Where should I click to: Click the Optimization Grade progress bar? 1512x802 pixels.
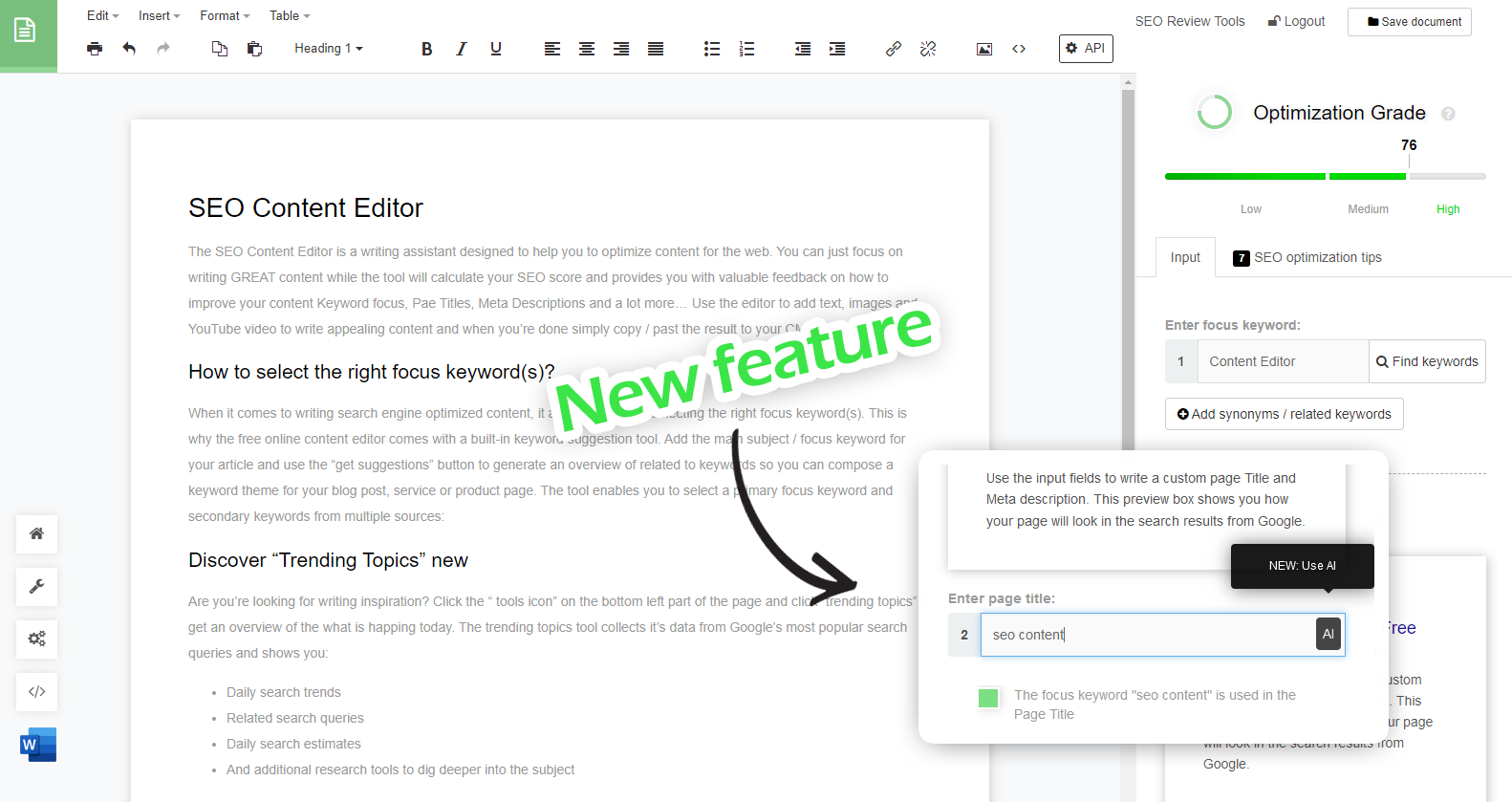1325,177
